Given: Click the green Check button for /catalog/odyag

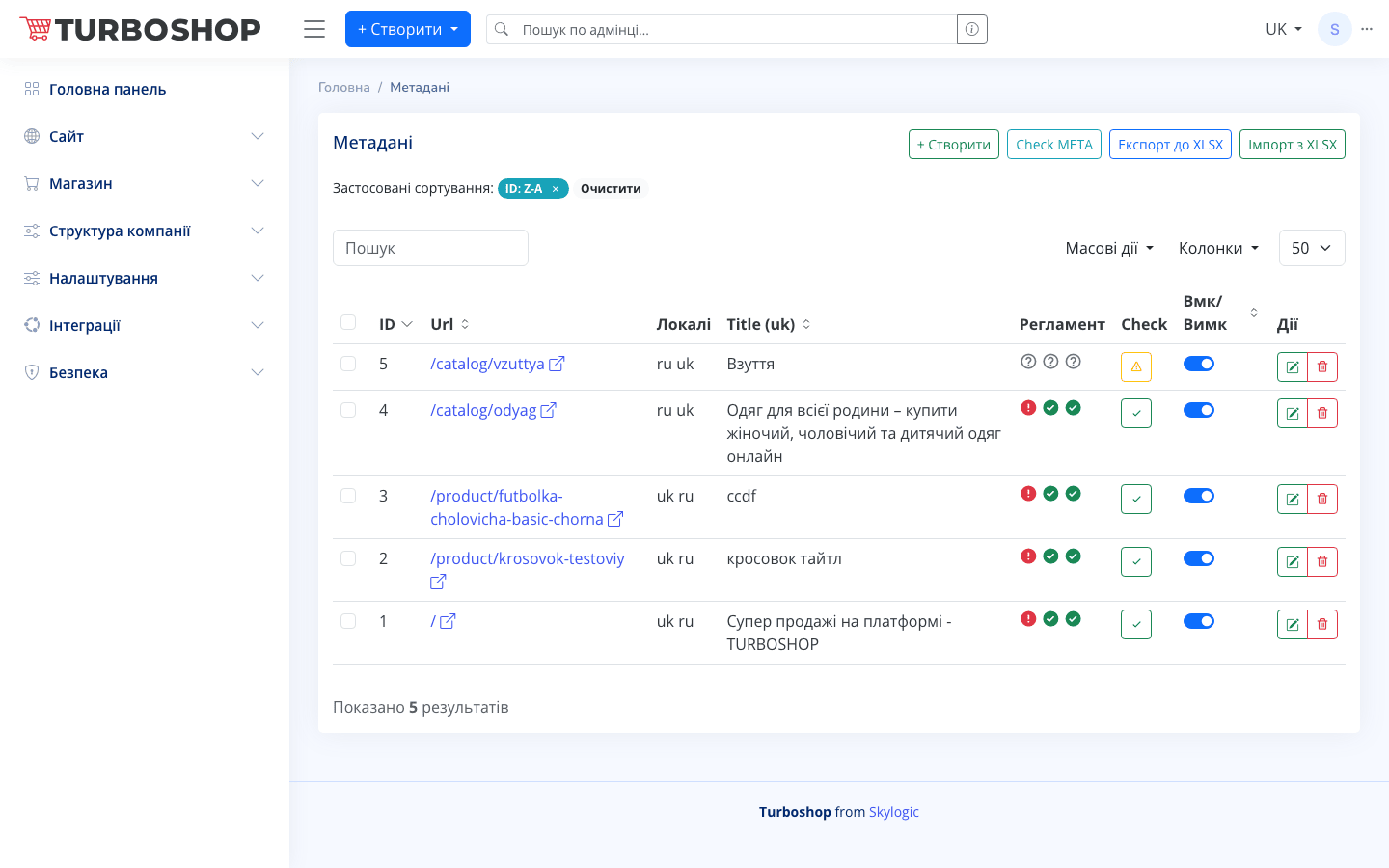Looking at the screenshot, I should point(1136,413).
